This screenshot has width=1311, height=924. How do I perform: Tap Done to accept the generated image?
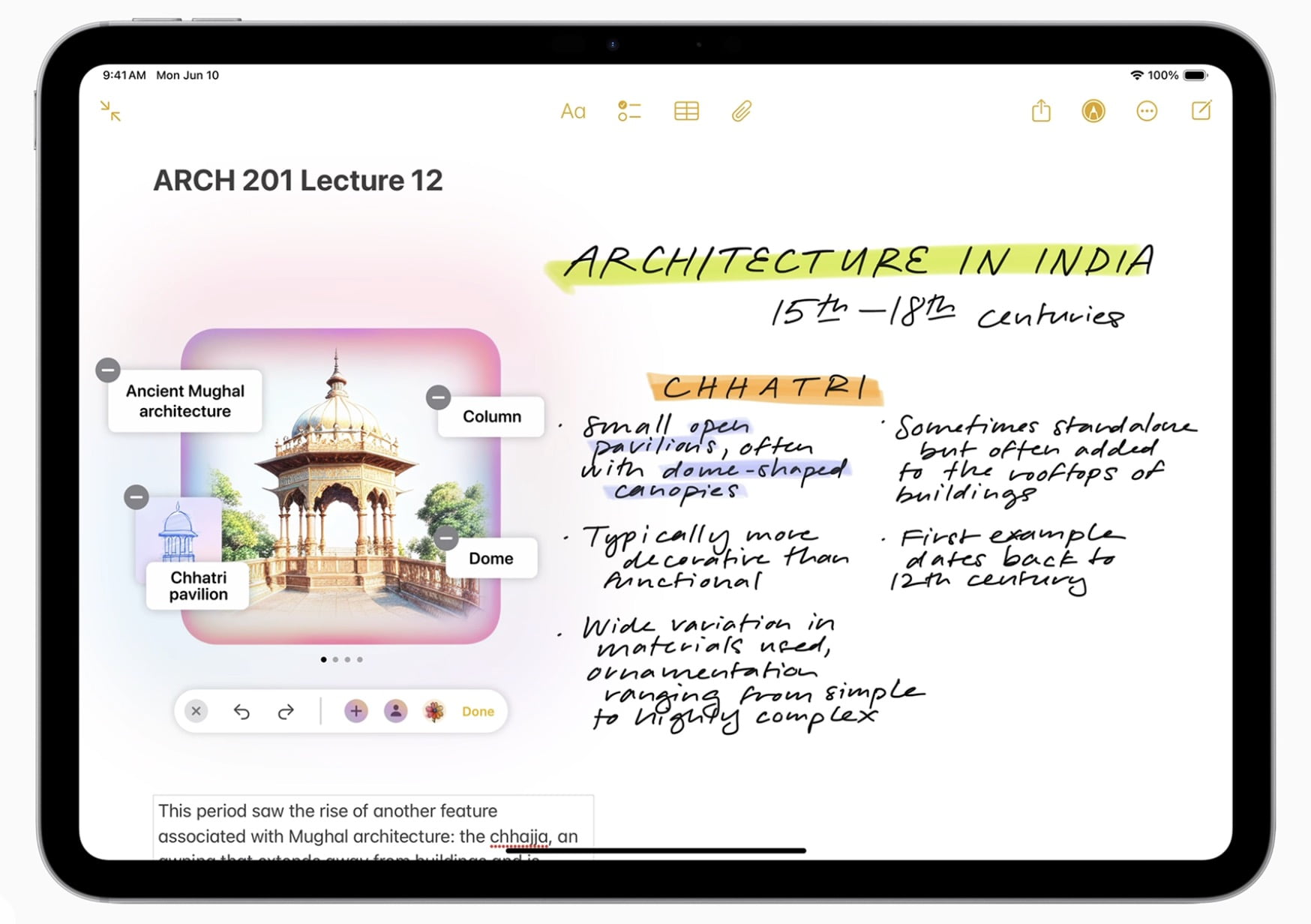tap(478, 711)
